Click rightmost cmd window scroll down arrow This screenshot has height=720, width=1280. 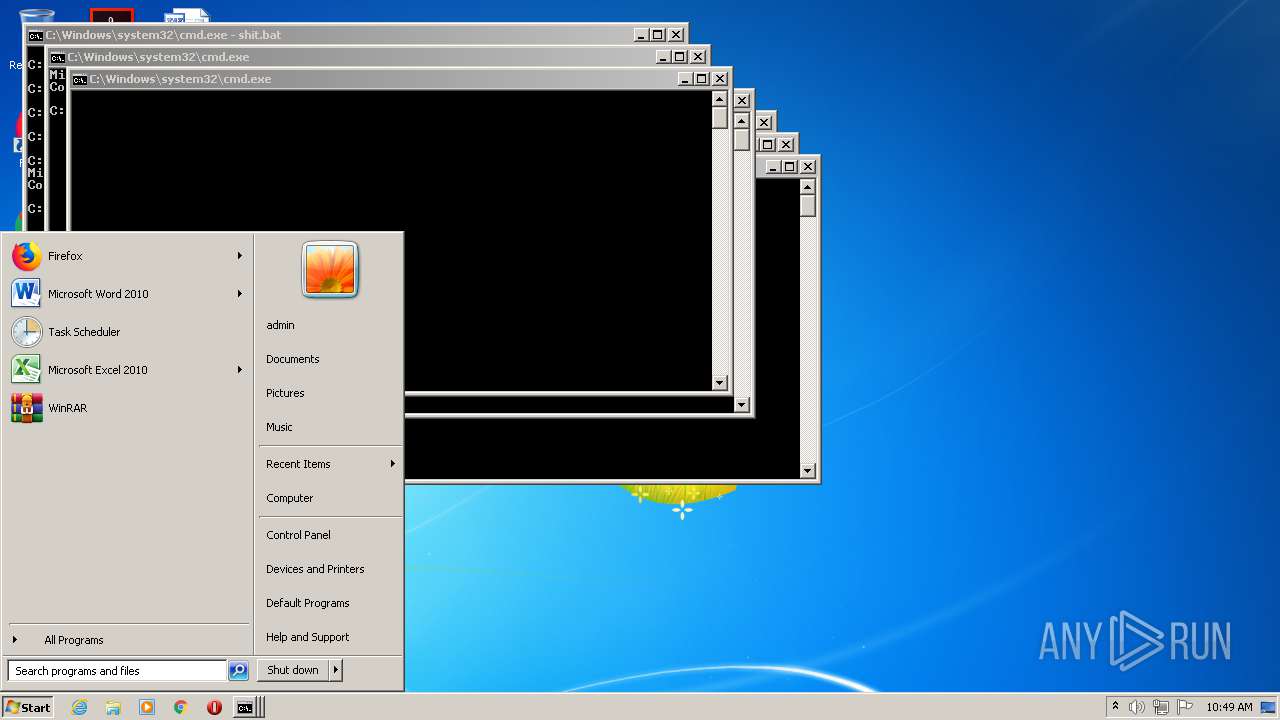click(x=807, y=471)
